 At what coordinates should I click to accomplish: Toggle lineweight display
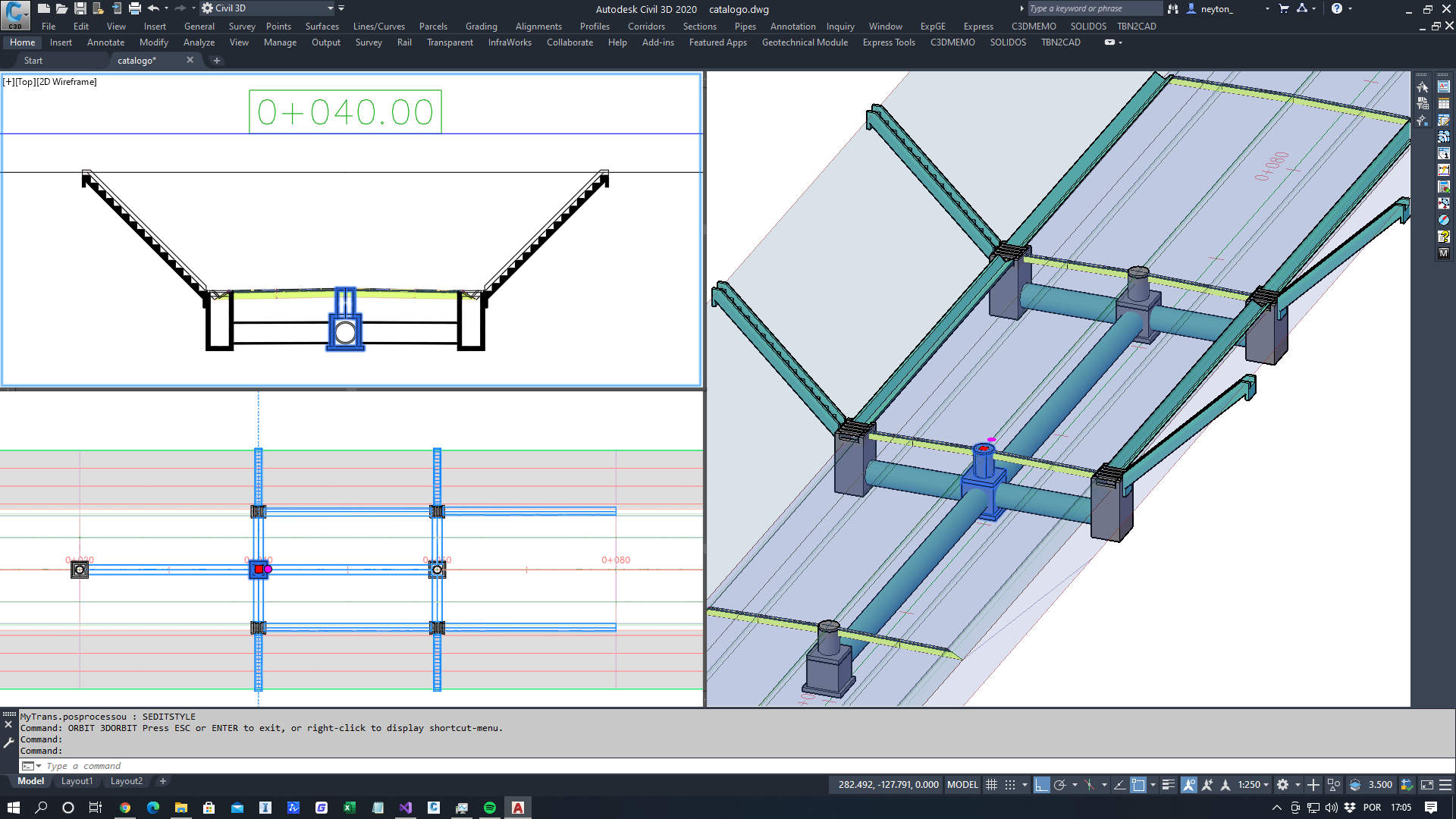(1169, 785)
